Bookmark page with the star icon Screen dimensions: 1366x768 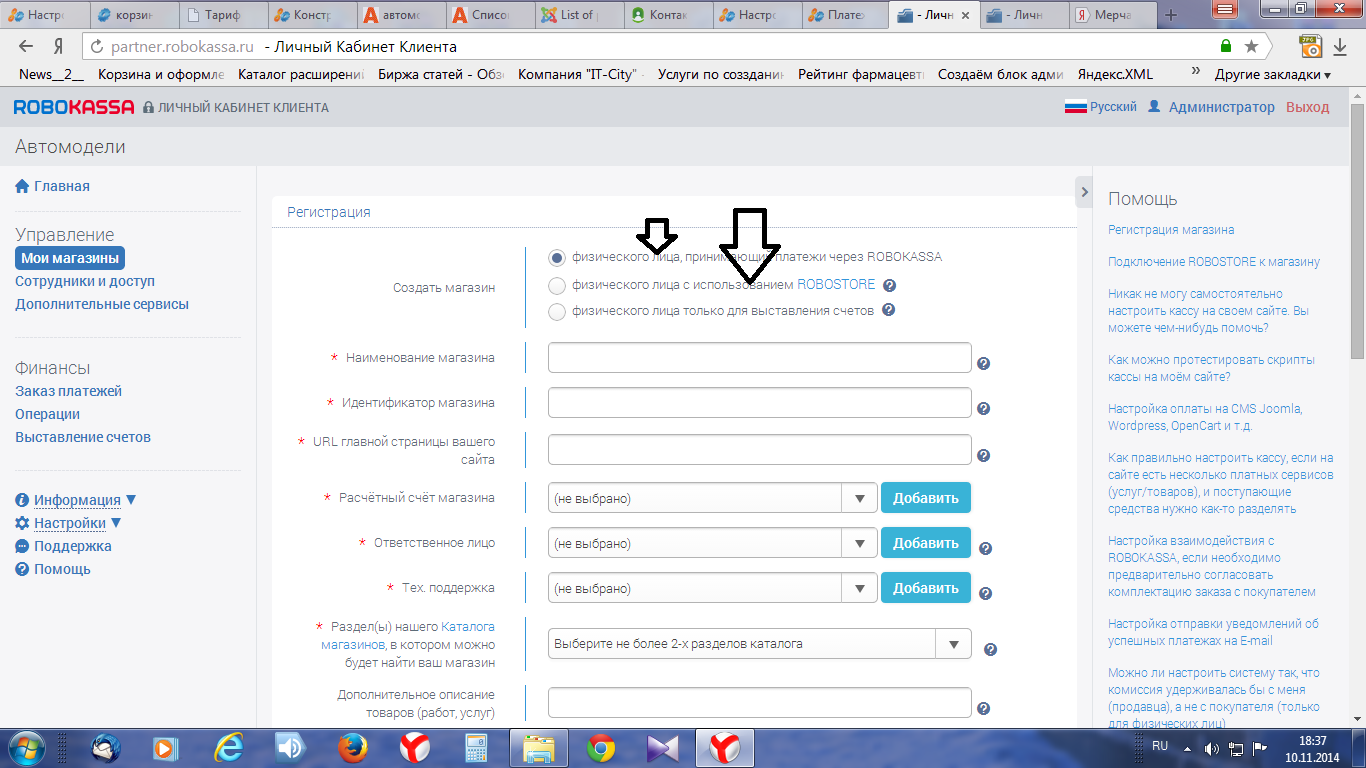click(1251, 46)
